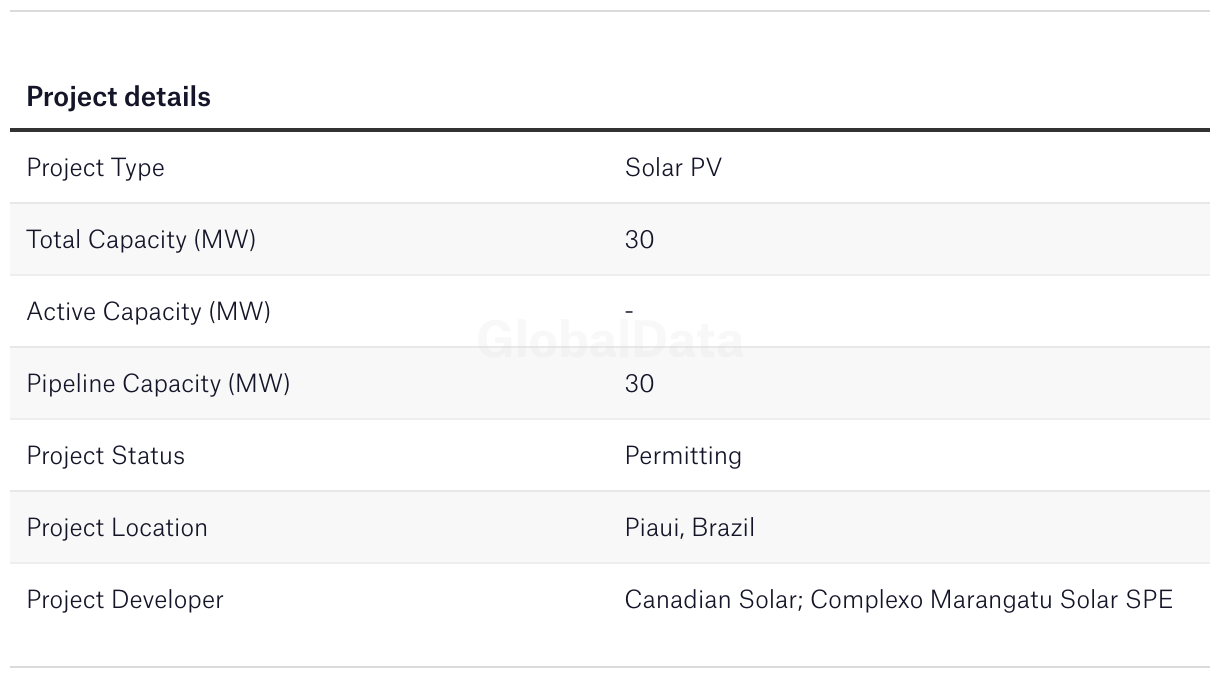Image resolution: width=1220 pixels, height=678 pixels.
Task: Click the faint GlobalData watermark
Action: (610, 341)
